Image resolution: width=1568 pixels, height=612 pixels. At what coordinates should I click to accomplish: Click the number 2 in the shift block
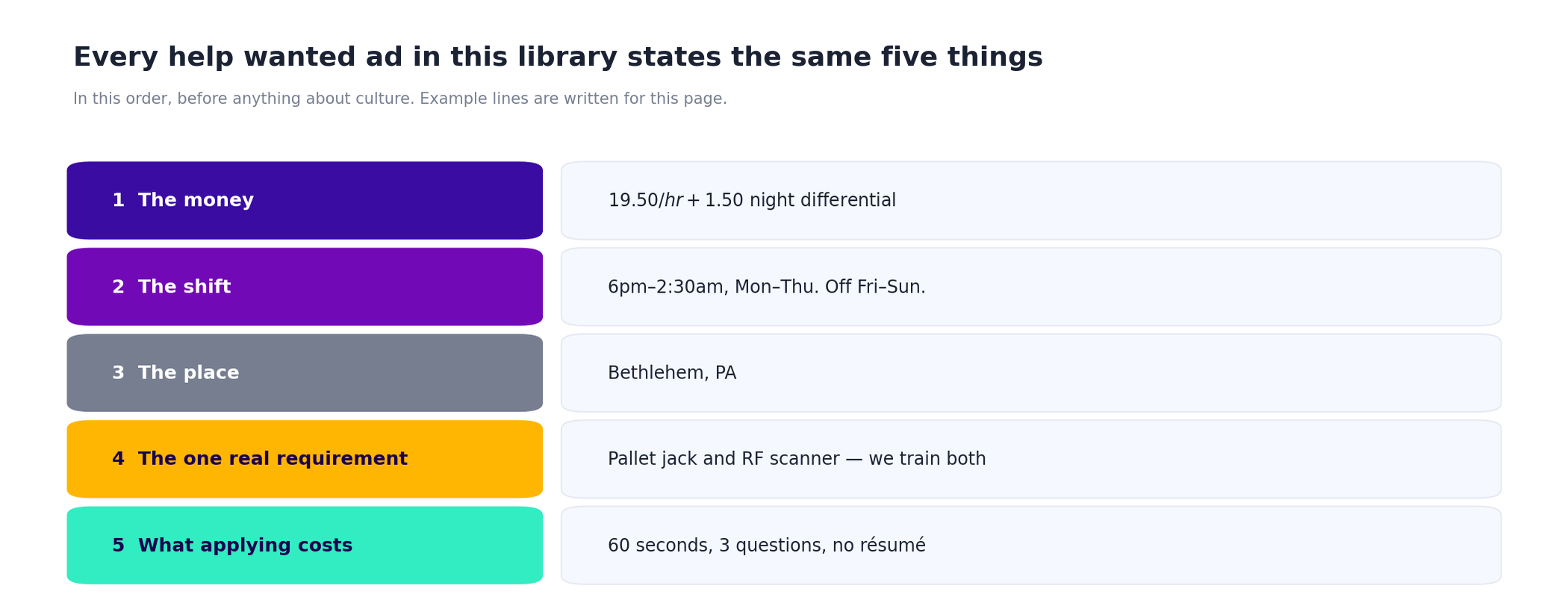coord(118,287)
